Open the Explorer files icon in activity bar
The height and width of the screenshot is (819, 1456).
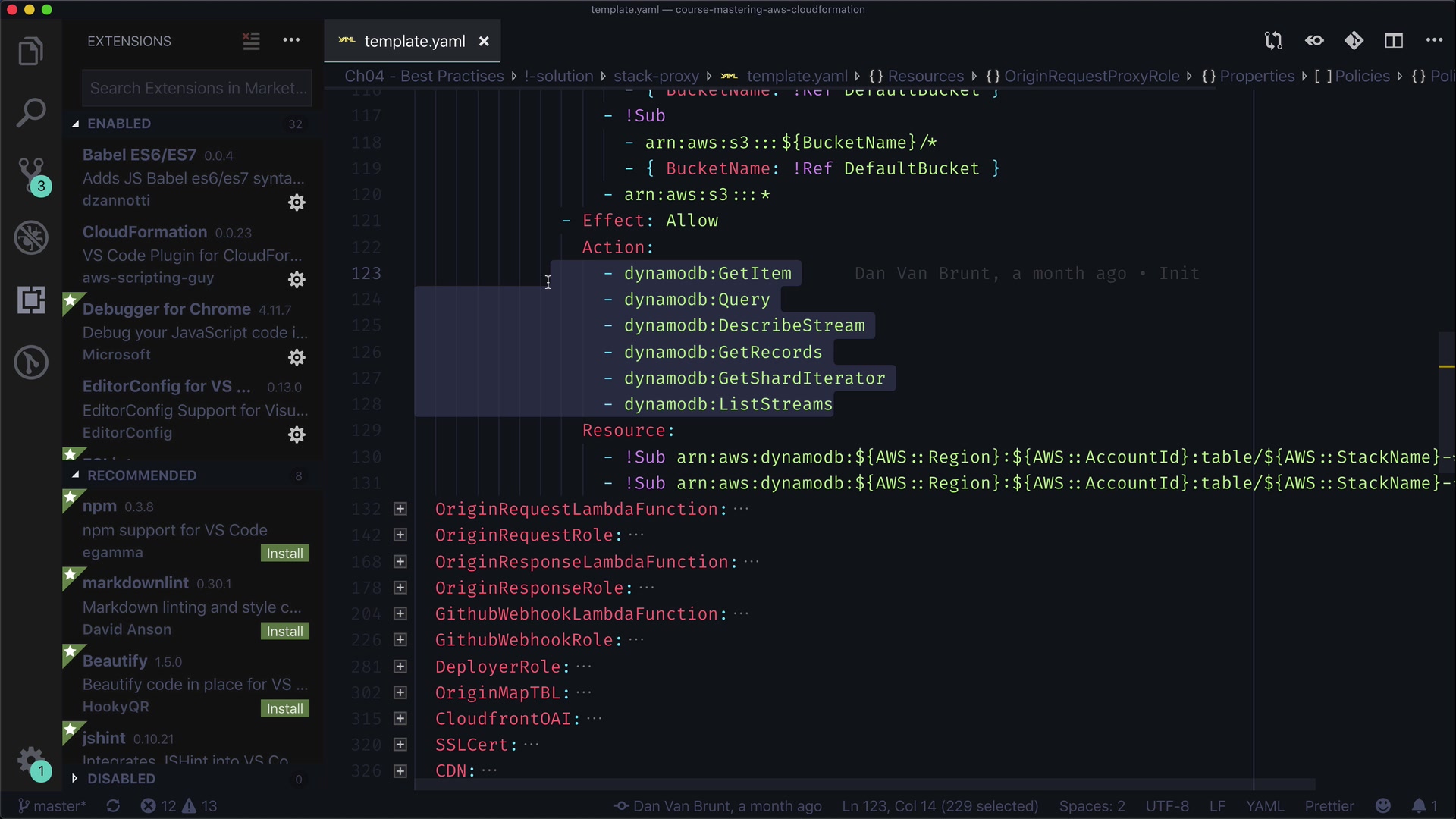30,52
